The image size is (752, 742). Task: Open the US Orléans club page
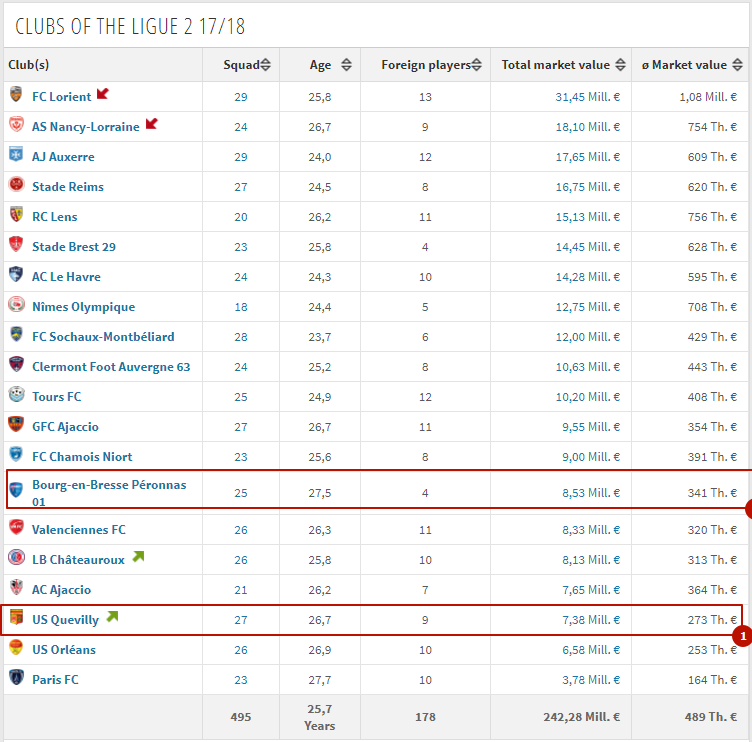point(64,649)
